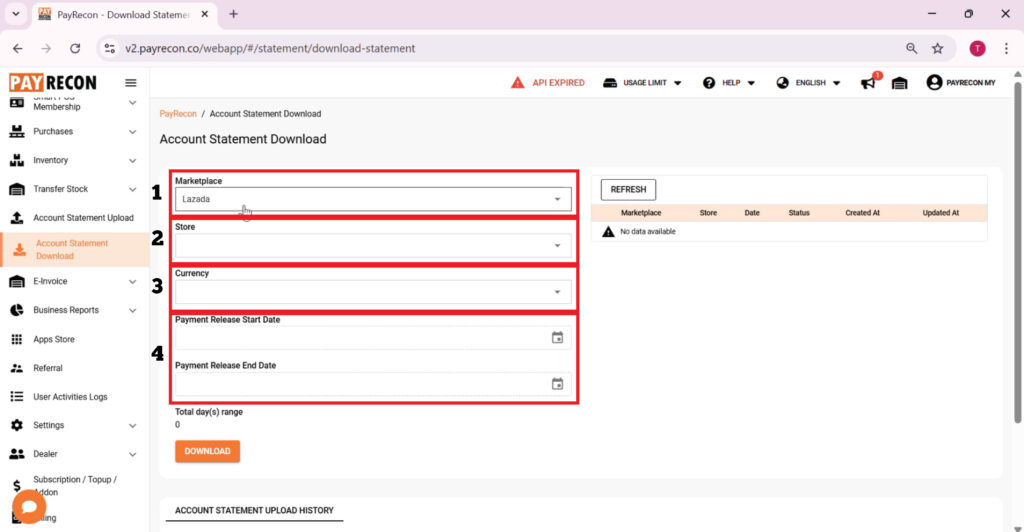Click the Payment Release End Date field
This screenshot has width=1024, height=532.
[373, 384]
